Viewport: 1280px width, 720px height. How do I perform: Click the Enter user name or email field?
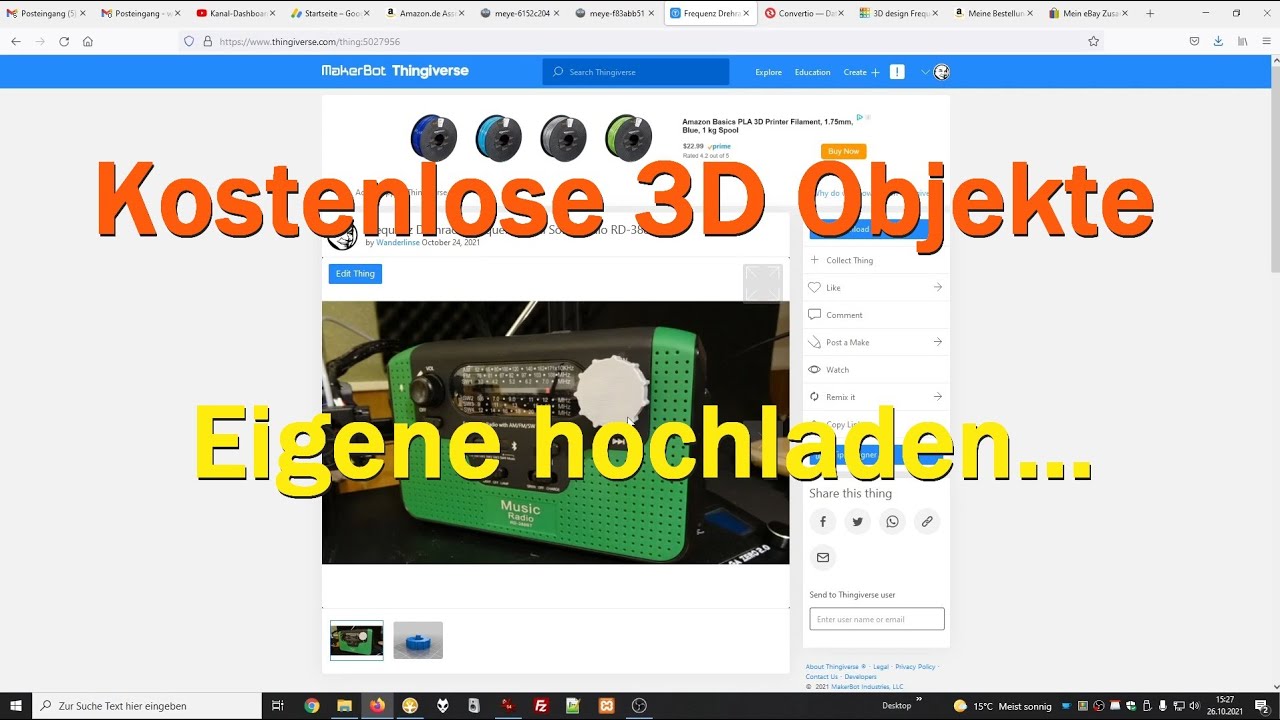877,619
